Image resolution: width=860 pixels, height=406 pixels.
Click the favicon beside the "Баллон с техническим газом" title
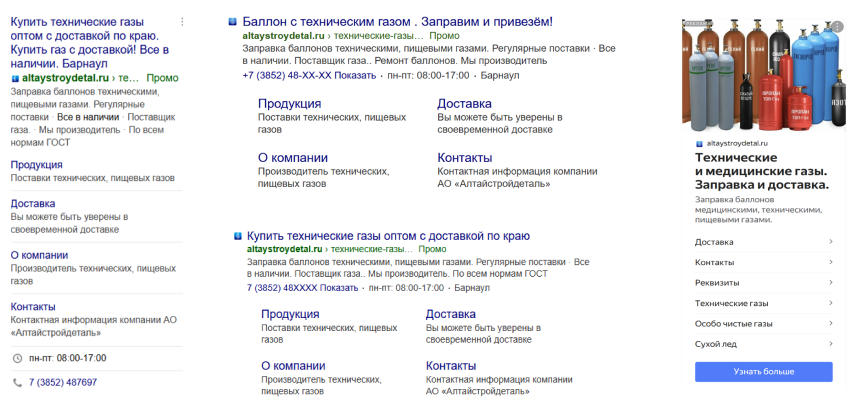tap(233, 20)
